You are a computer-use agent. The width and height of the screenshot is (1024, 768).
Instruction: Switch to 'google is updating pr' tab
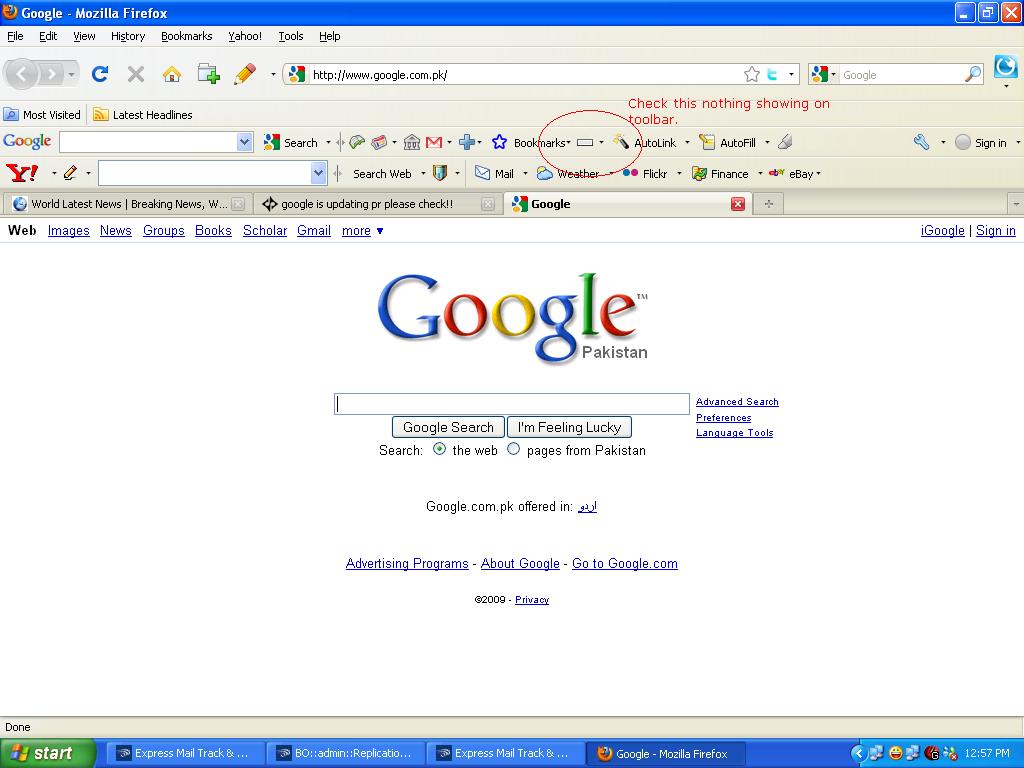[377, 204]
